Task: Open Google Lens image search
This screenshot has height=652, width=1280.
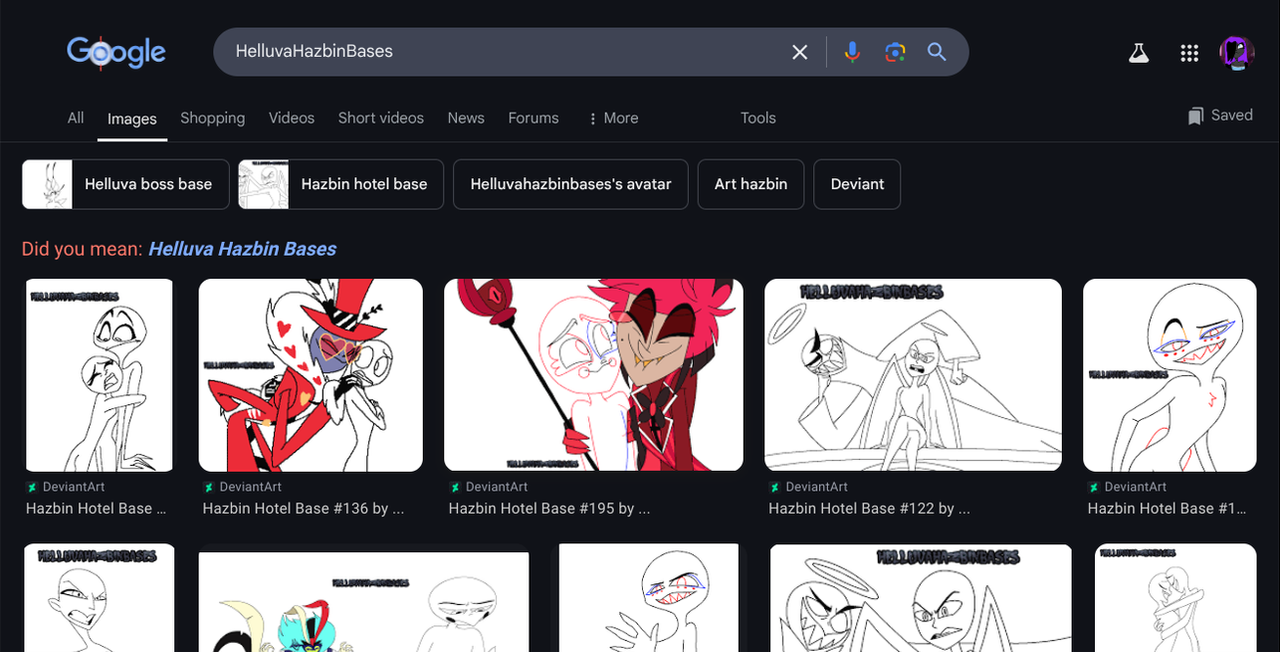Action: pyautogui.click(x=895, y=52)
